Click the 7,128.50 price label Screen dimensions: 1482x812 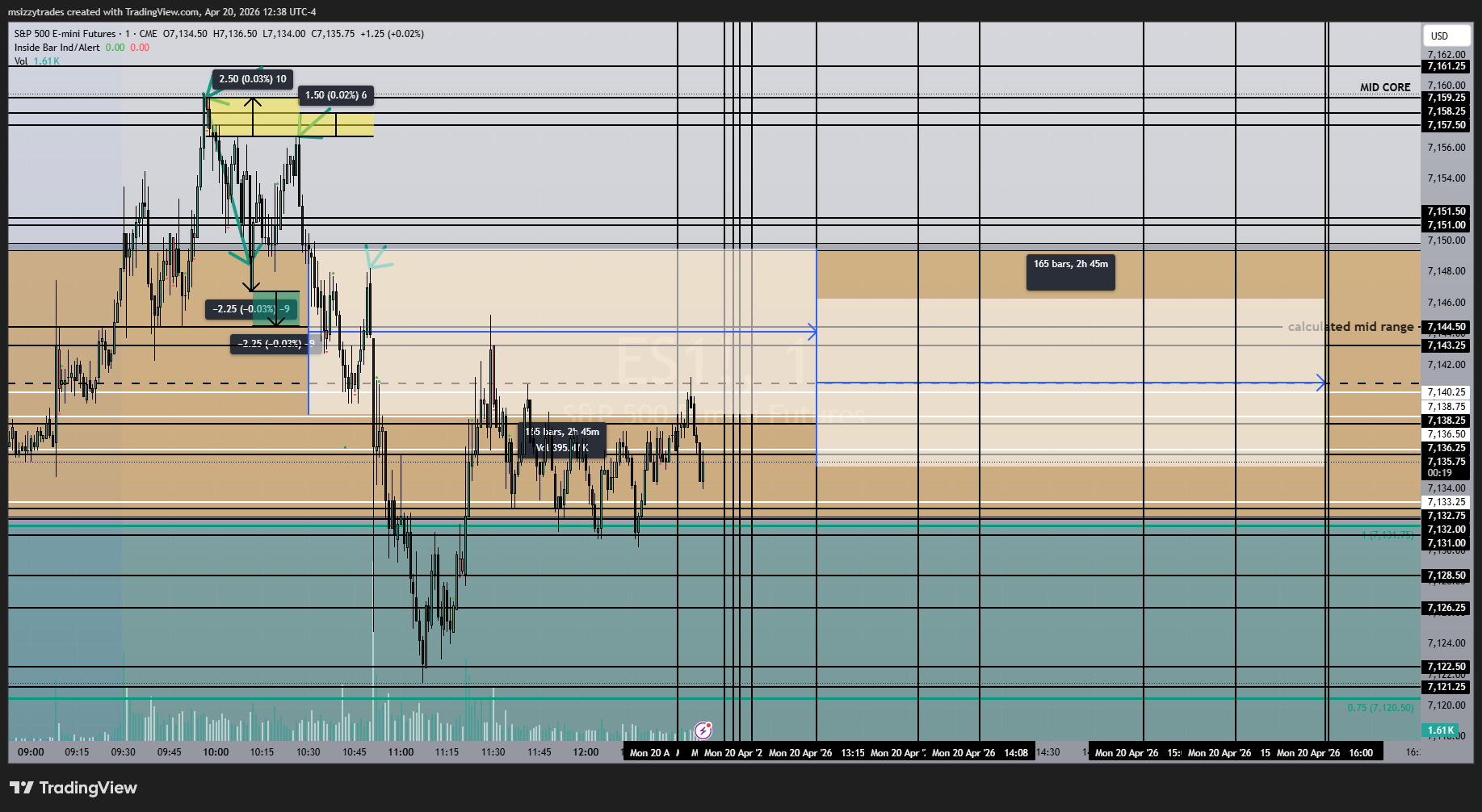1446,576
